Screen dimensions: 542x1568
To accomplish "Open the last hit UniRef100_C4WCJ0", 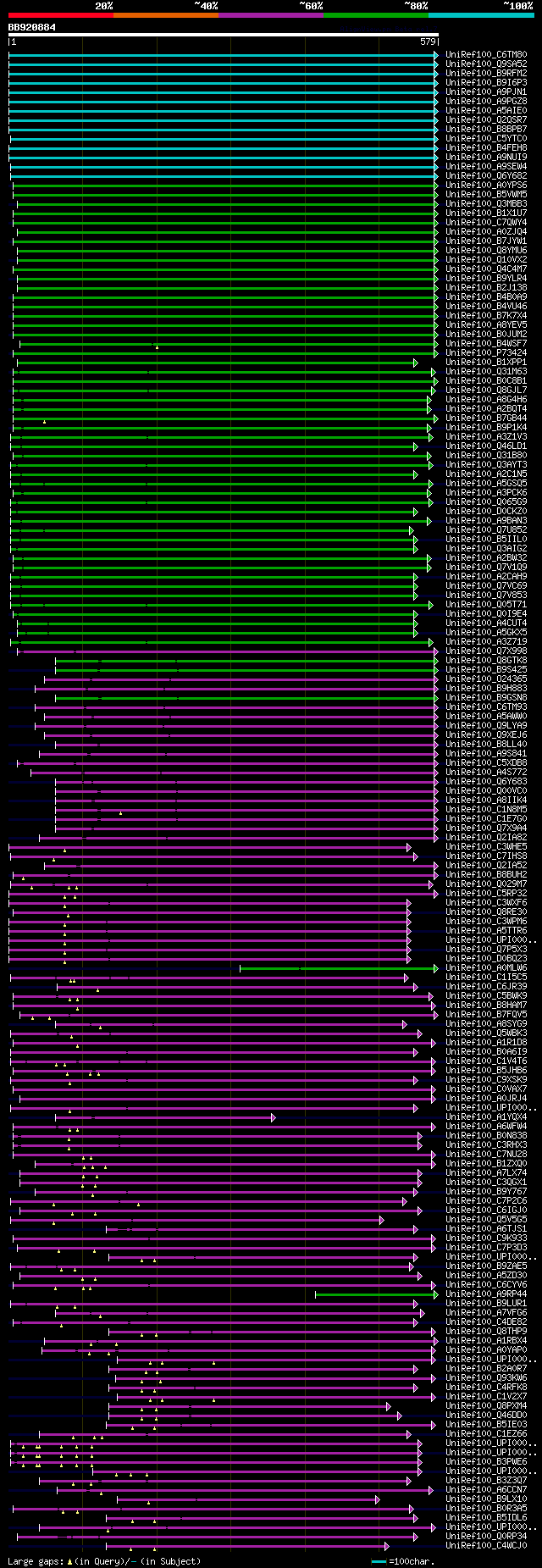I will tap(486, 1546).
